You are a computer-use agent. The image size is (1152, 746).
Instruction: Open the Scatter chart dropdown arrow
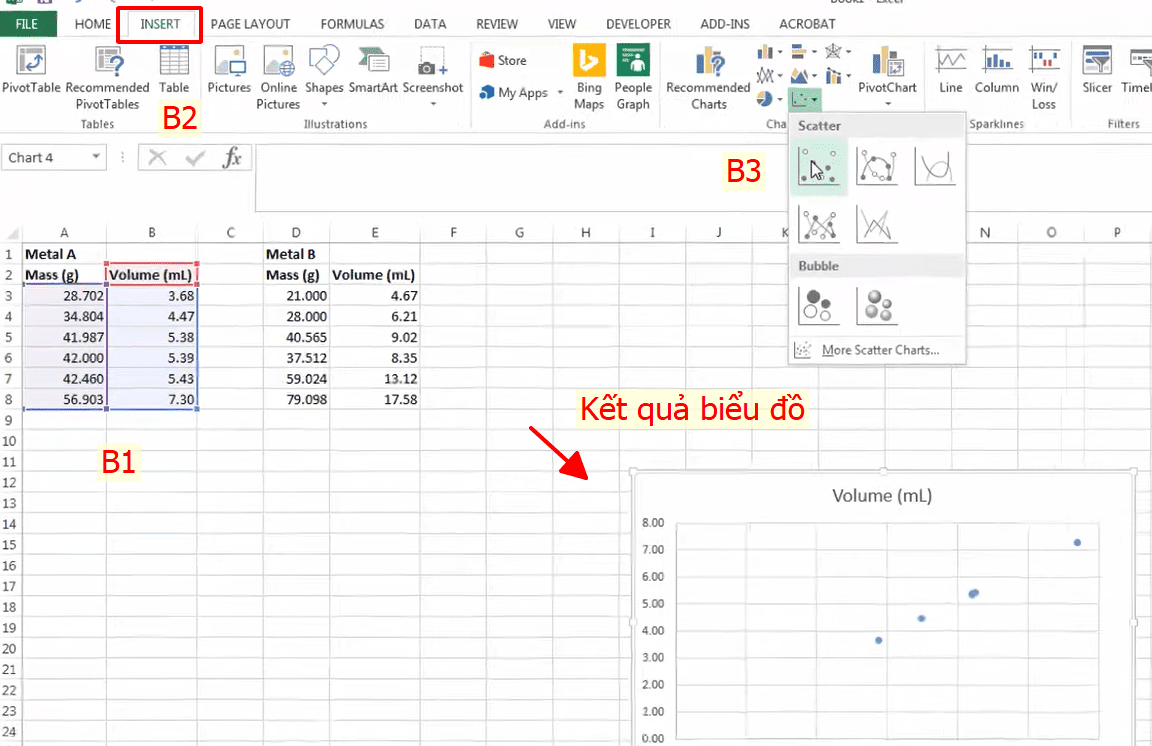(x=814, y=99)
